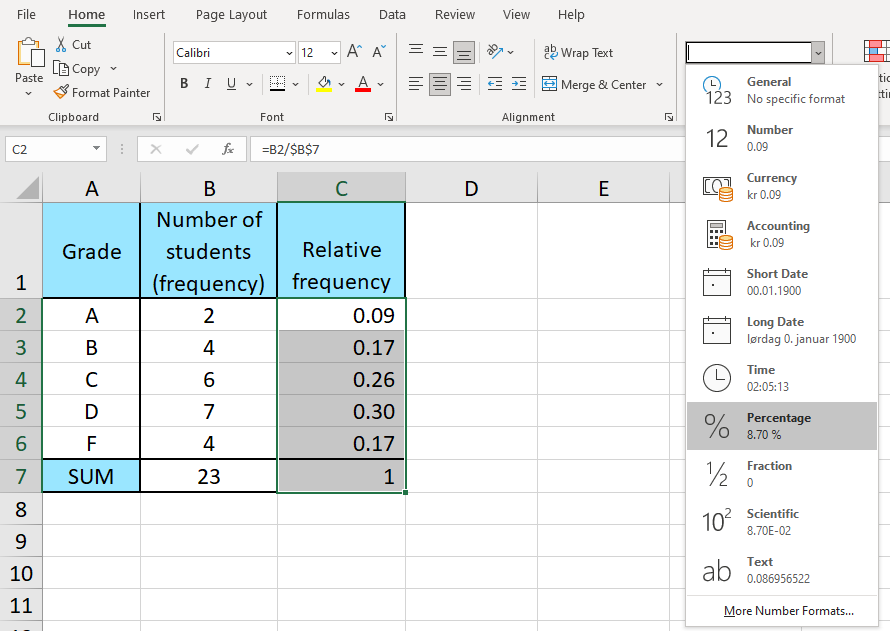Screen dimensions: 890x631
Task: Click the More Number Formats link
Action: point(789,611)
